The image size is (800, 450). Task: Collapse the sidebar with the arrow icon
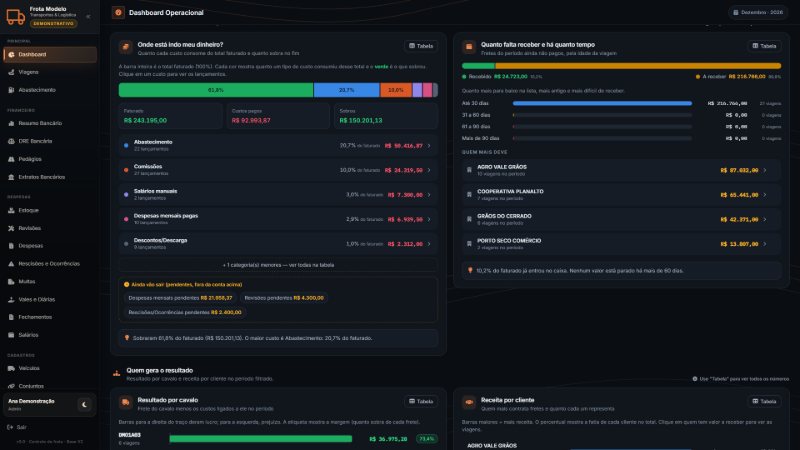pos(88,16)
